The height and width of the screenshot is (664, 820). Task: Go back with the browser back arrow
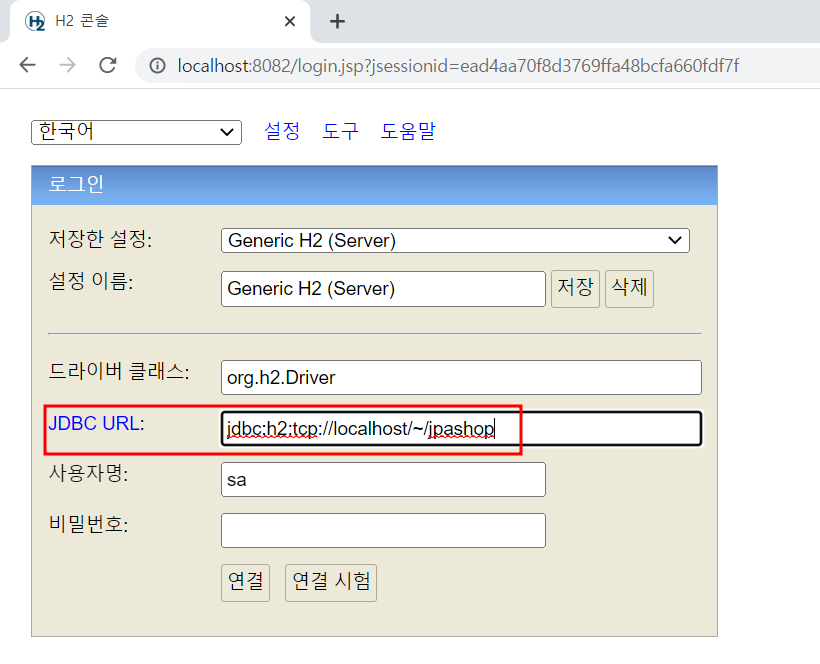pos(27,65)
